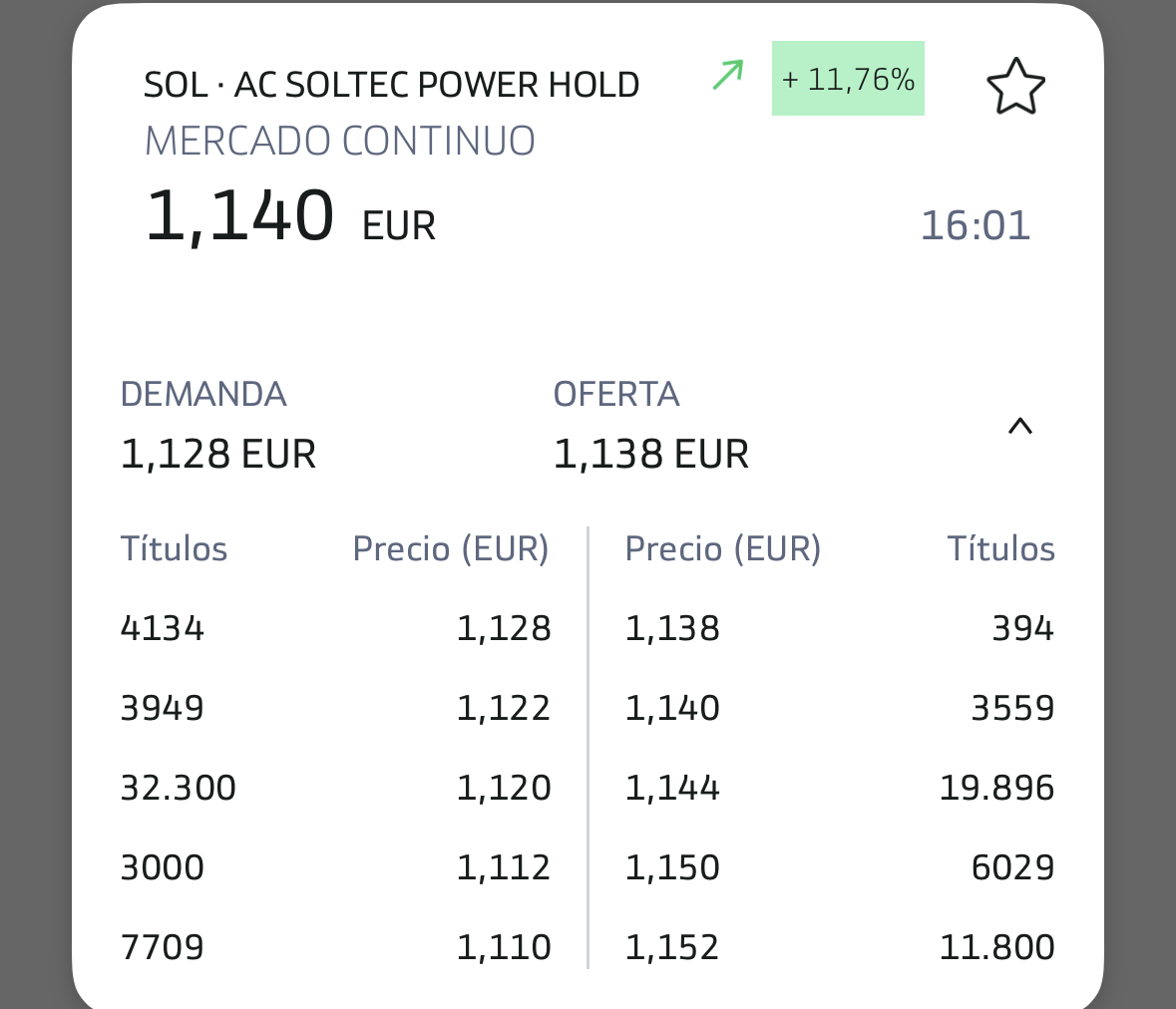The width and height of the screenshot is (1176, 1009).
Task: Click ask price 1,152
Action: [672, 946]
